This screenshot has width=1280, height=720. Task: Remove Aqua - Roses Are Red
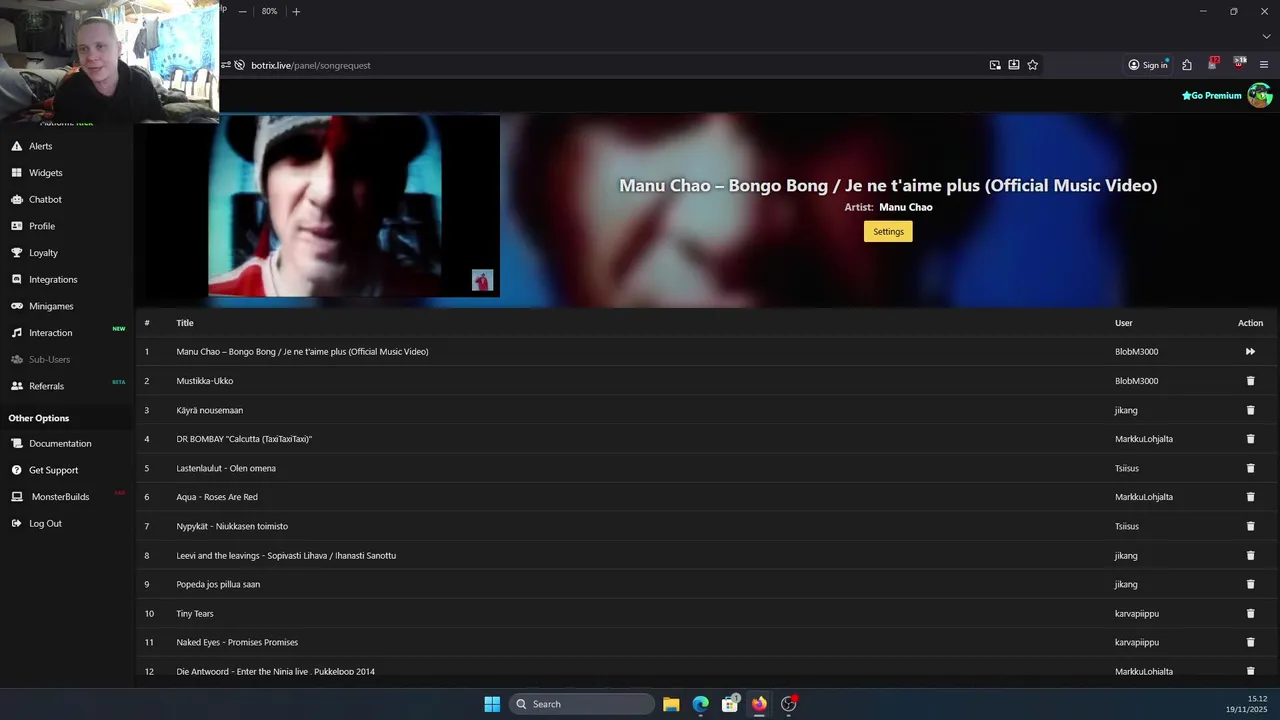click(x=1250, y=497)
